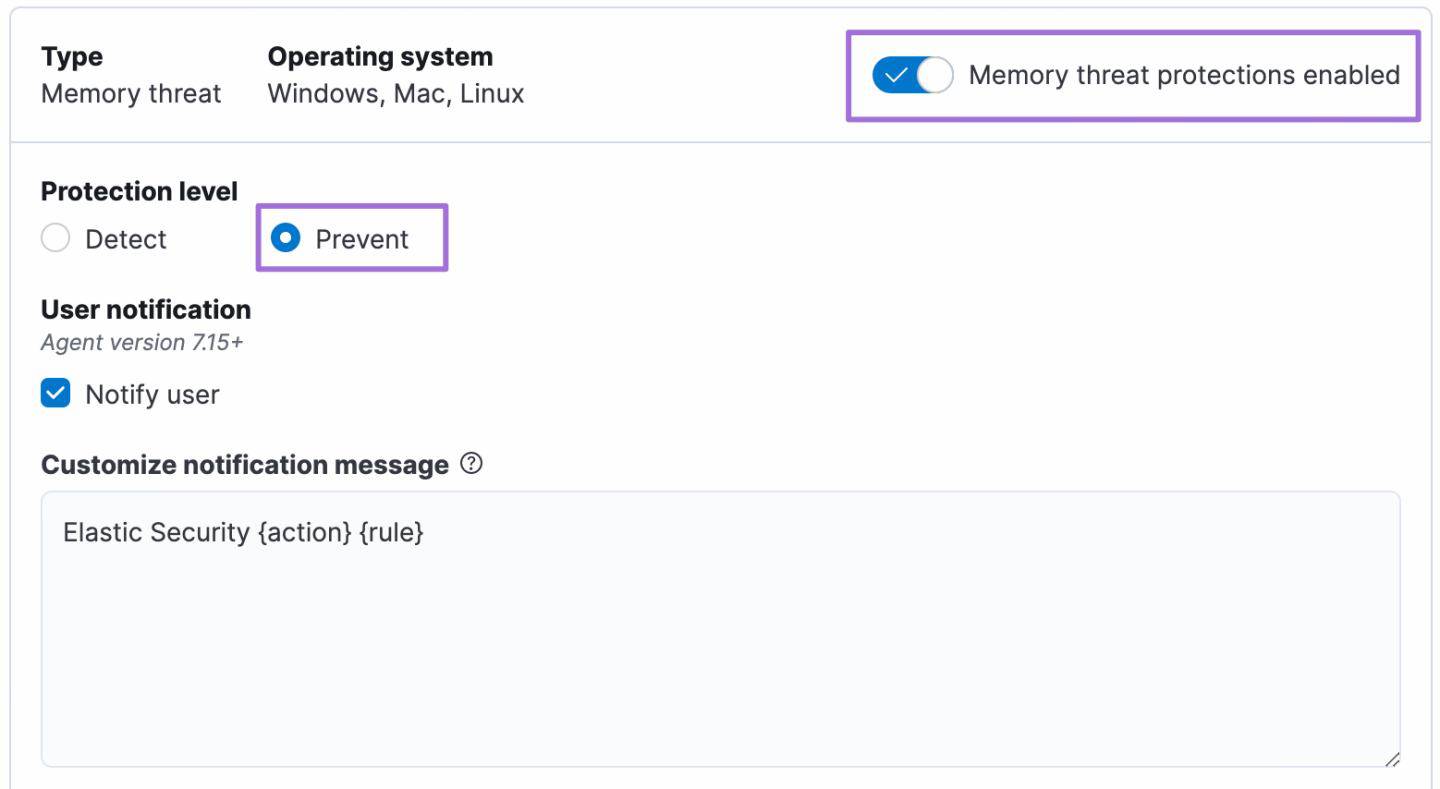Screen dimensions: 1440x789
Task: Click the 'Memory threat protections enabled' label
Action: point(1184,76)
